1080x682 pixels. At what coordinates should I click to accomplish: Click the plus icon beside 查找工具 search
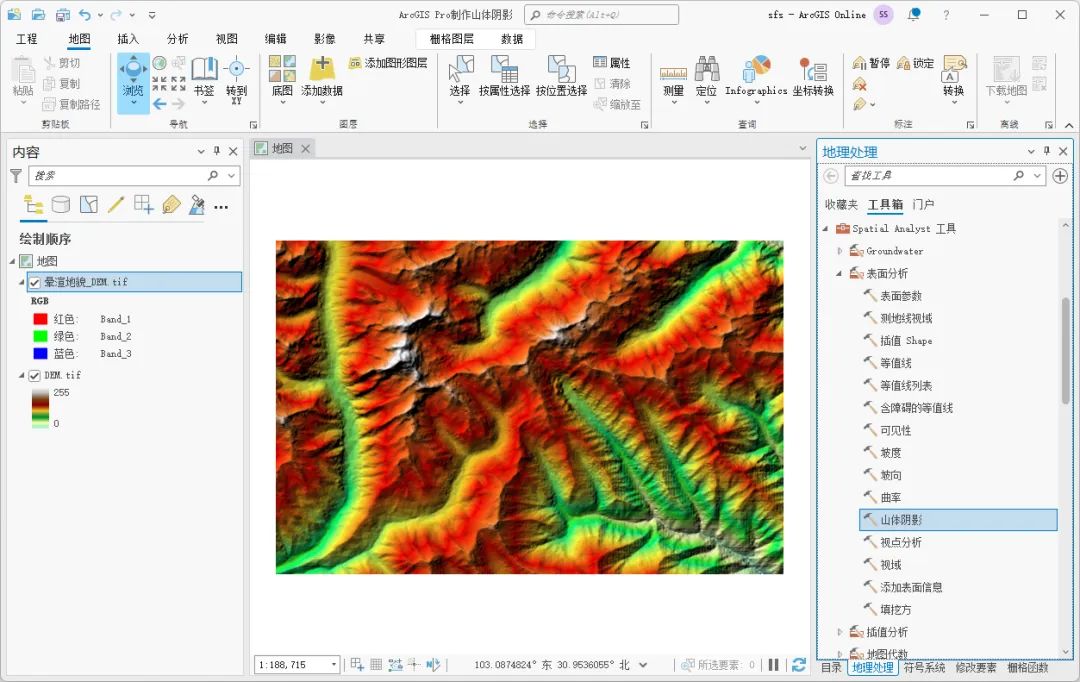(x=1060, y=176)
